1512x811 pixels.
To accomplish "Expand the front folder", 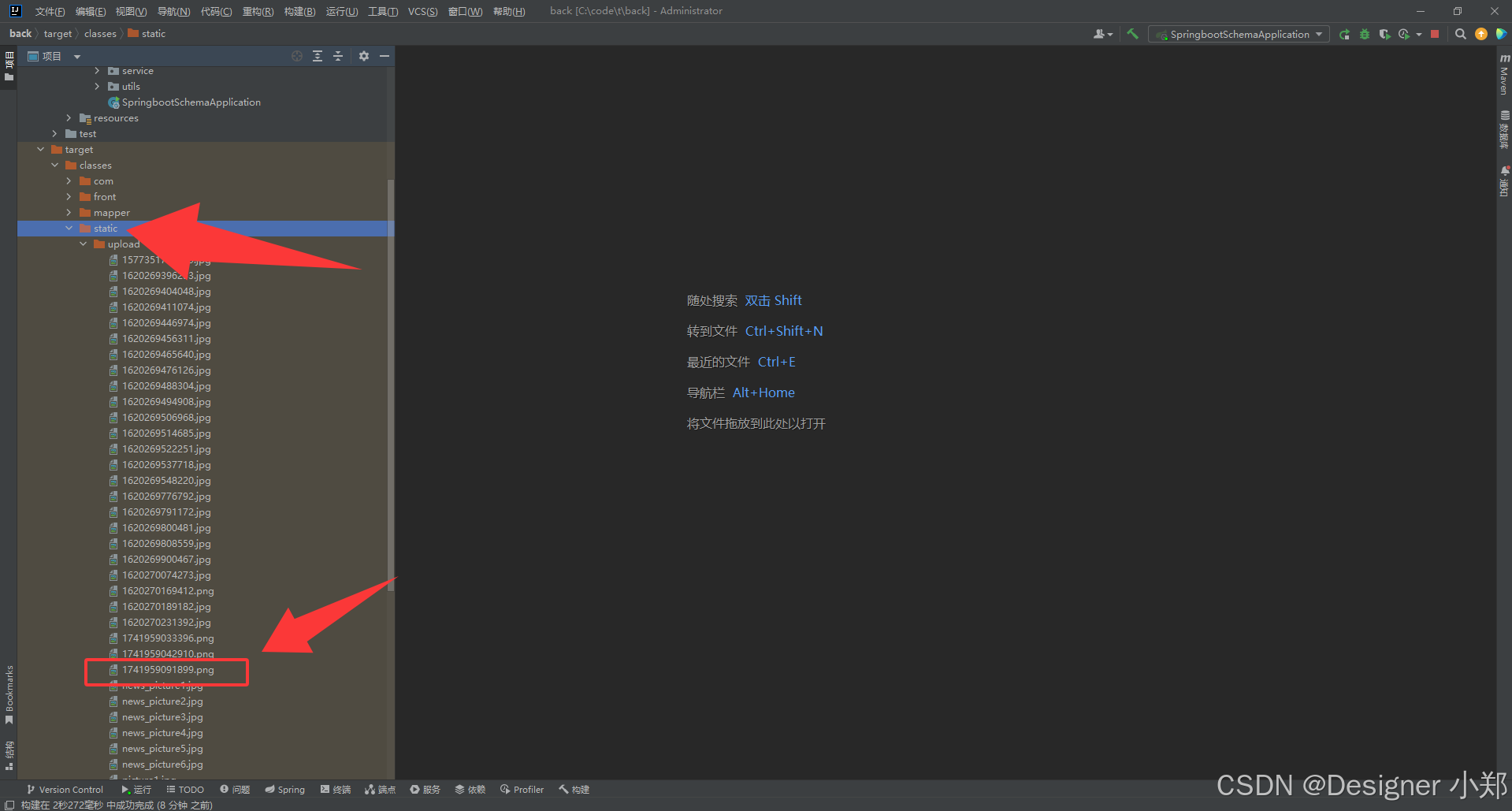I will (69, 196).
